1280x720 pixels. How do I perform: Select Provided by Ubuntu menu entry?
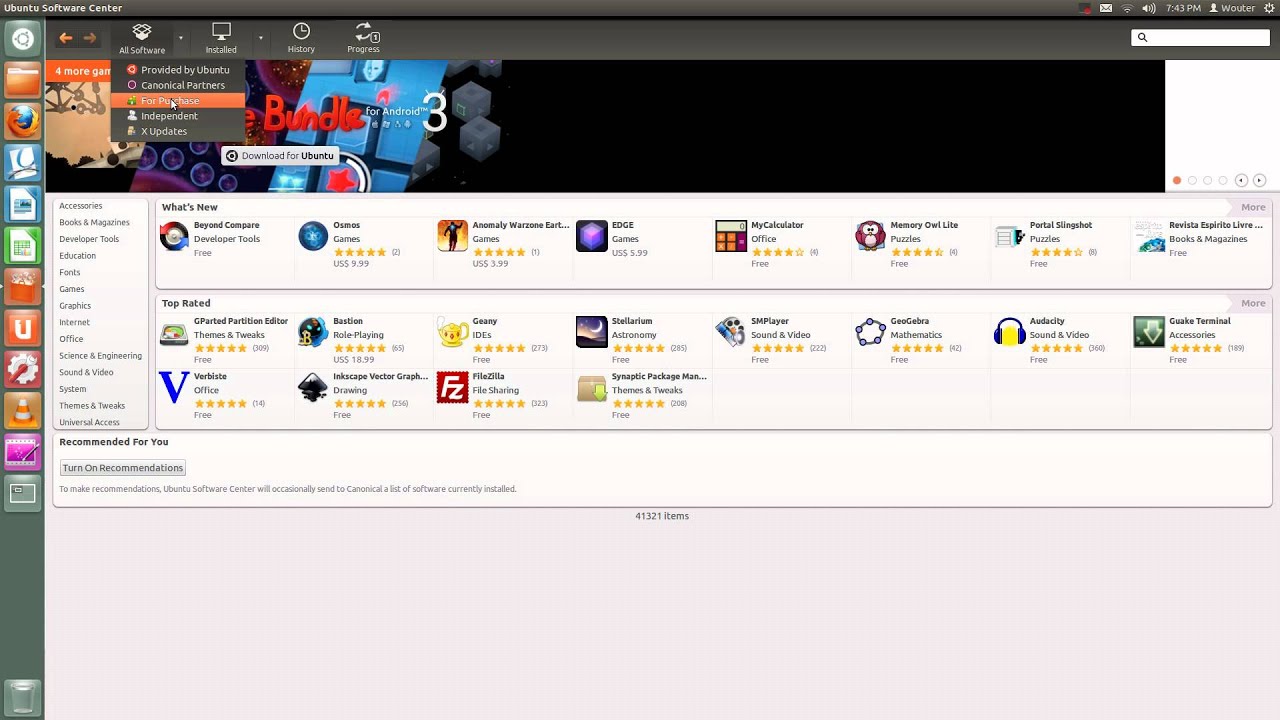pos(178,70)
